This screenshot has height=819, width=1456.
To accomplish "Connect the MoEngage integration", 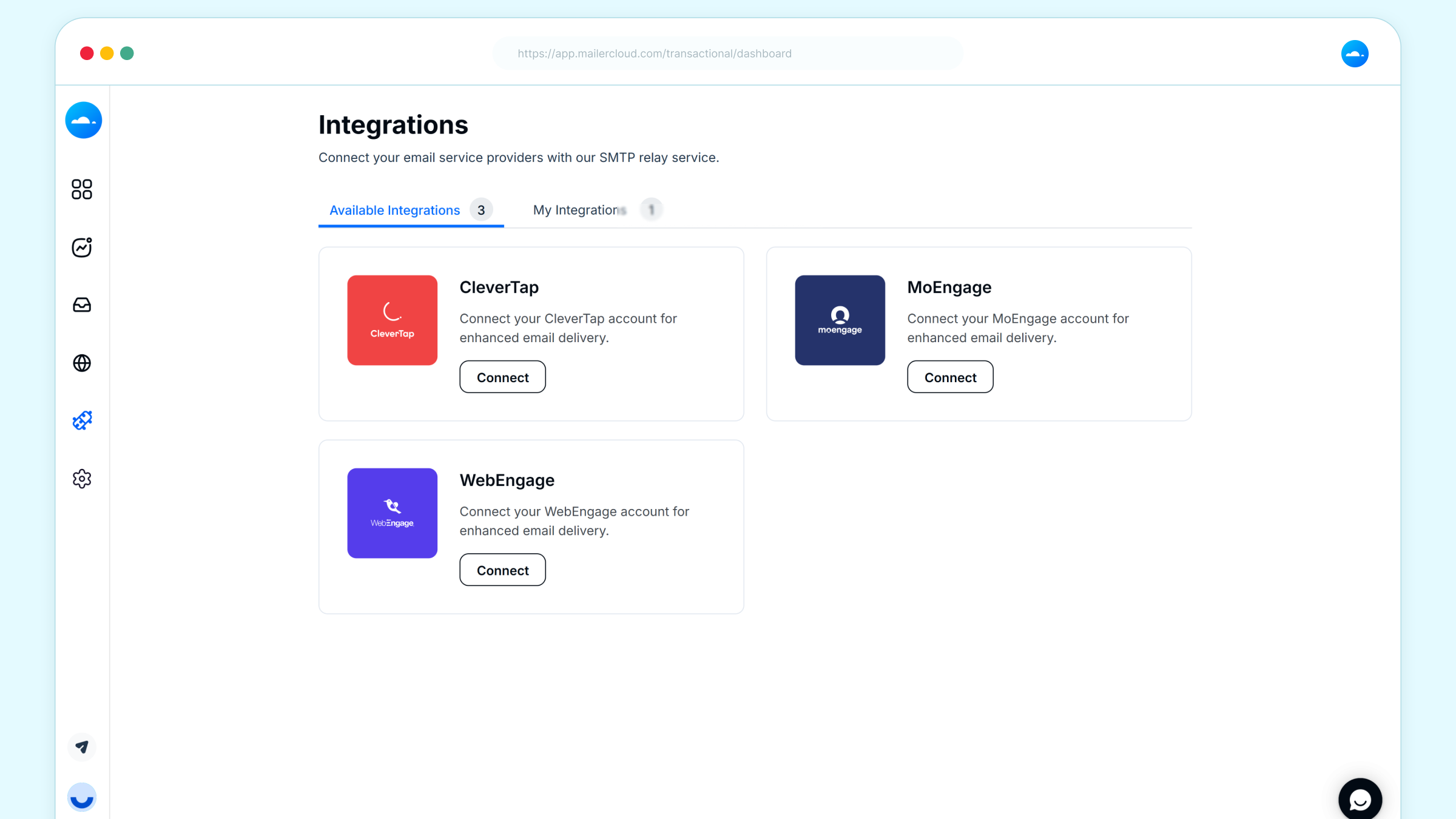I will 950,377.
